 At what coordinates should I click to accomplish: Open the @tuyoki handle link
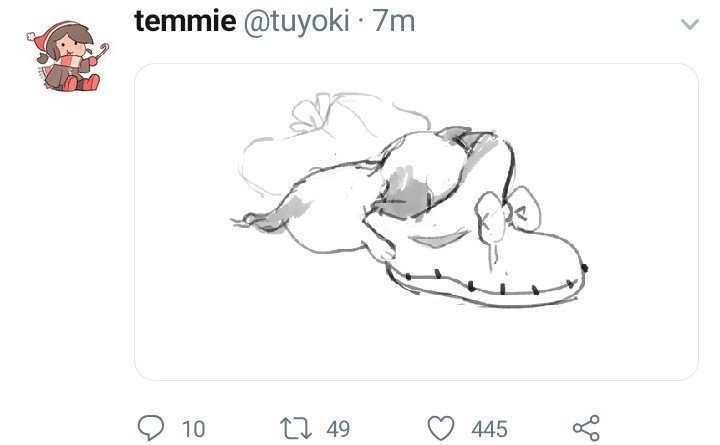(297, 22)
